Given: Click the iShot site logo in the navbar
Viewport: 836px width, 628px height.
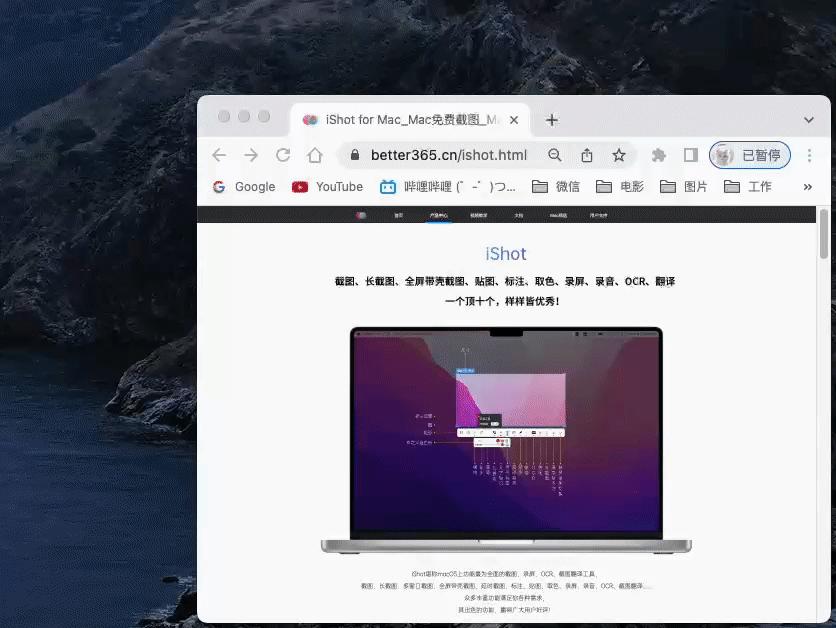Looking at the screenshot, I should [x=363, y=214].
